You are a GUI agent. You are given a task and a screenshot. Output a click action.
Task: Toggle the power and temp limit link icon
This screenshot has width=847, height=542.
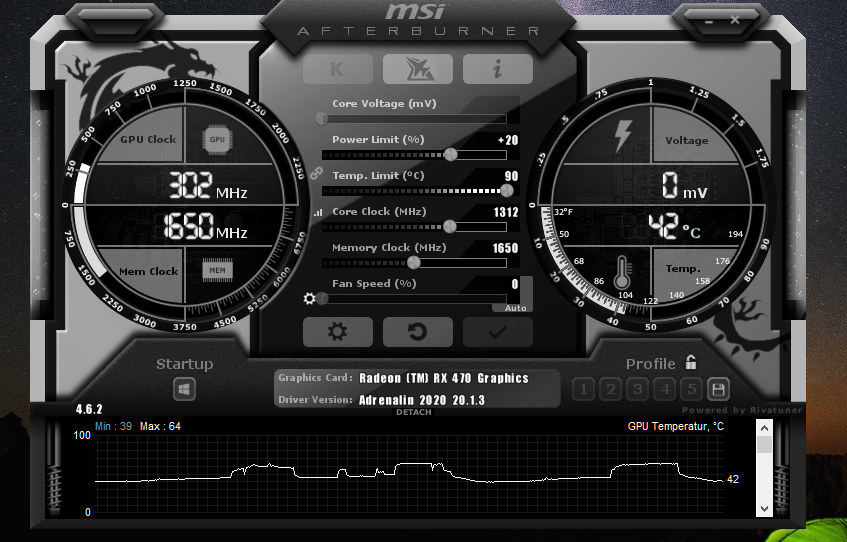[316, 173]
